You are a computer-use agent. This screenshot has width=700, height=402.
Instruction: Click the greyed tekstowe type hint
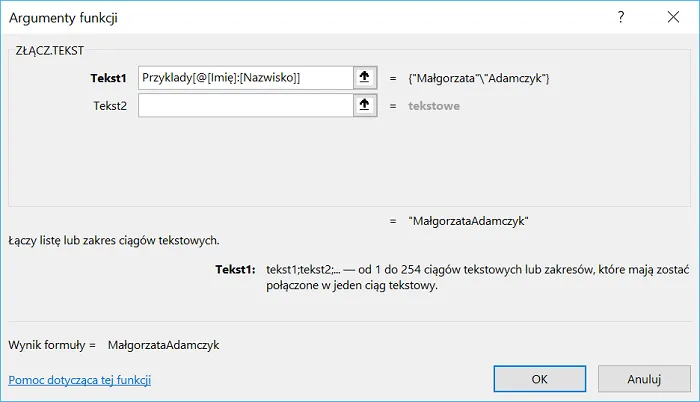click(x=434, y=105)
